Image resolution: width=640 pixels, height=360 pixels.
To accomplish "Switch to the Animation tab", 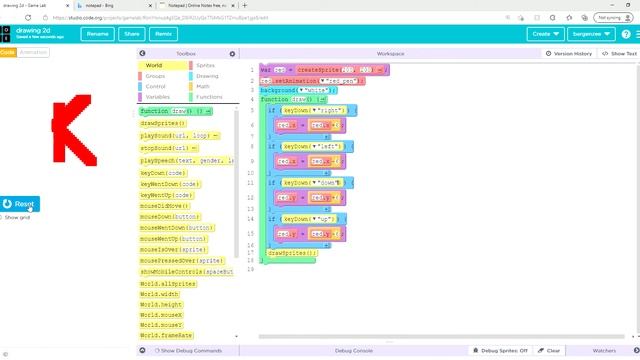I will click(x=33, y=52).
